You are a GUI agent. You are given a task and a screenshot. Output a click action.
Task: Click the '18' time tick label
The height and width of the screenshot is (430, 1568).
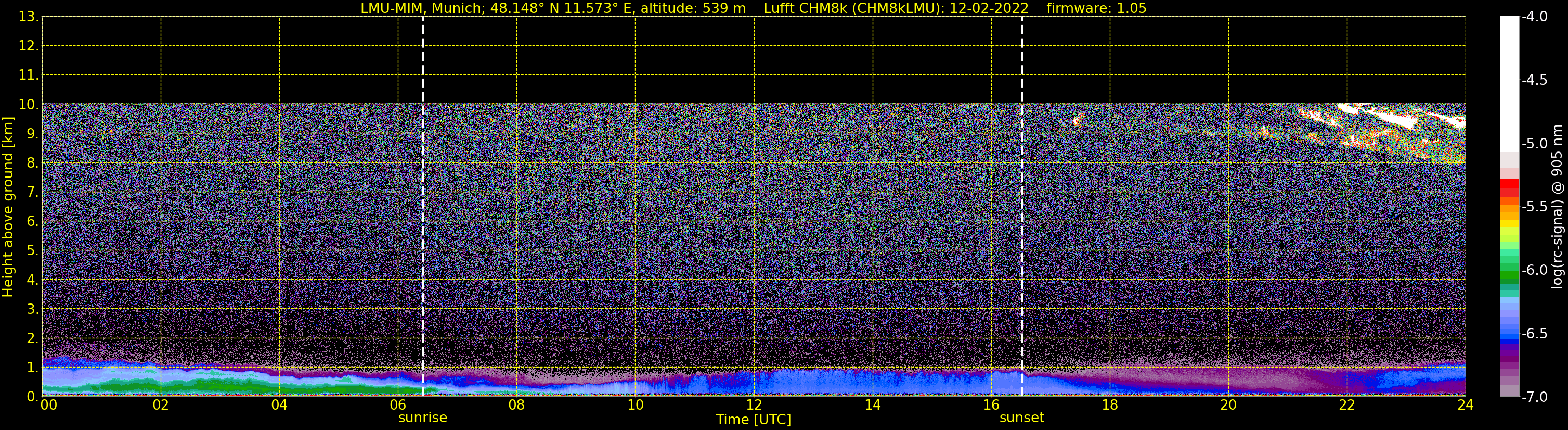point(1110,405)
